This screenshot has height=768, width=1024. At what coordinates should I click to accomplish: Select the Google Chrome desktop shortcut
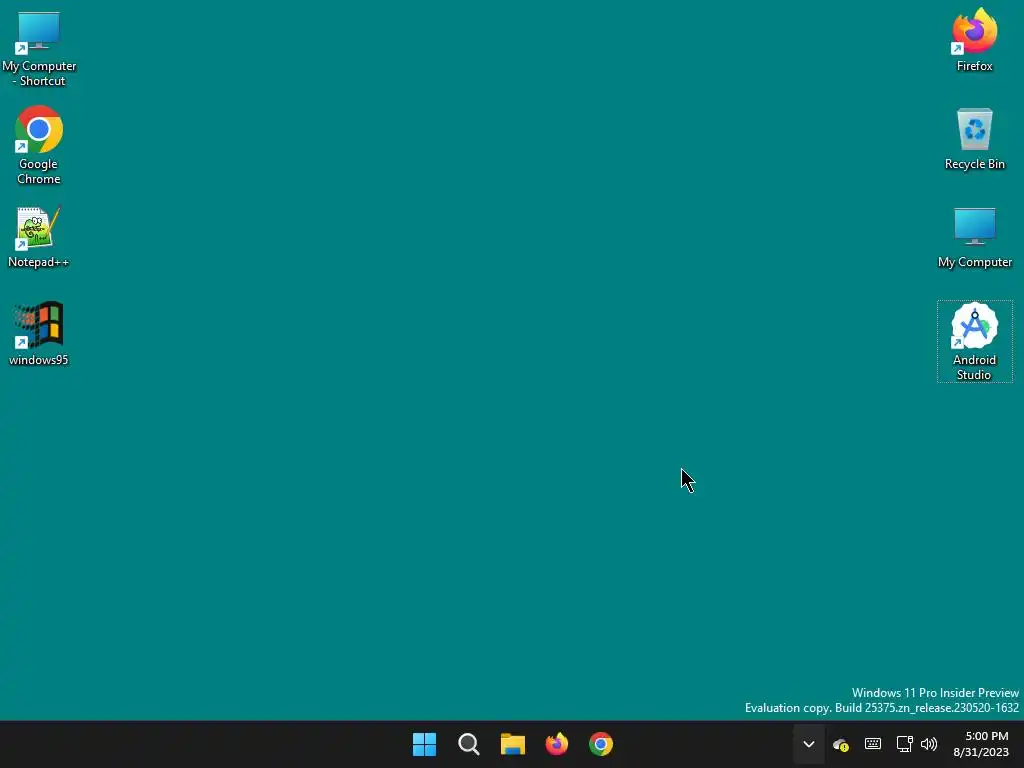[x=39, y=145]
